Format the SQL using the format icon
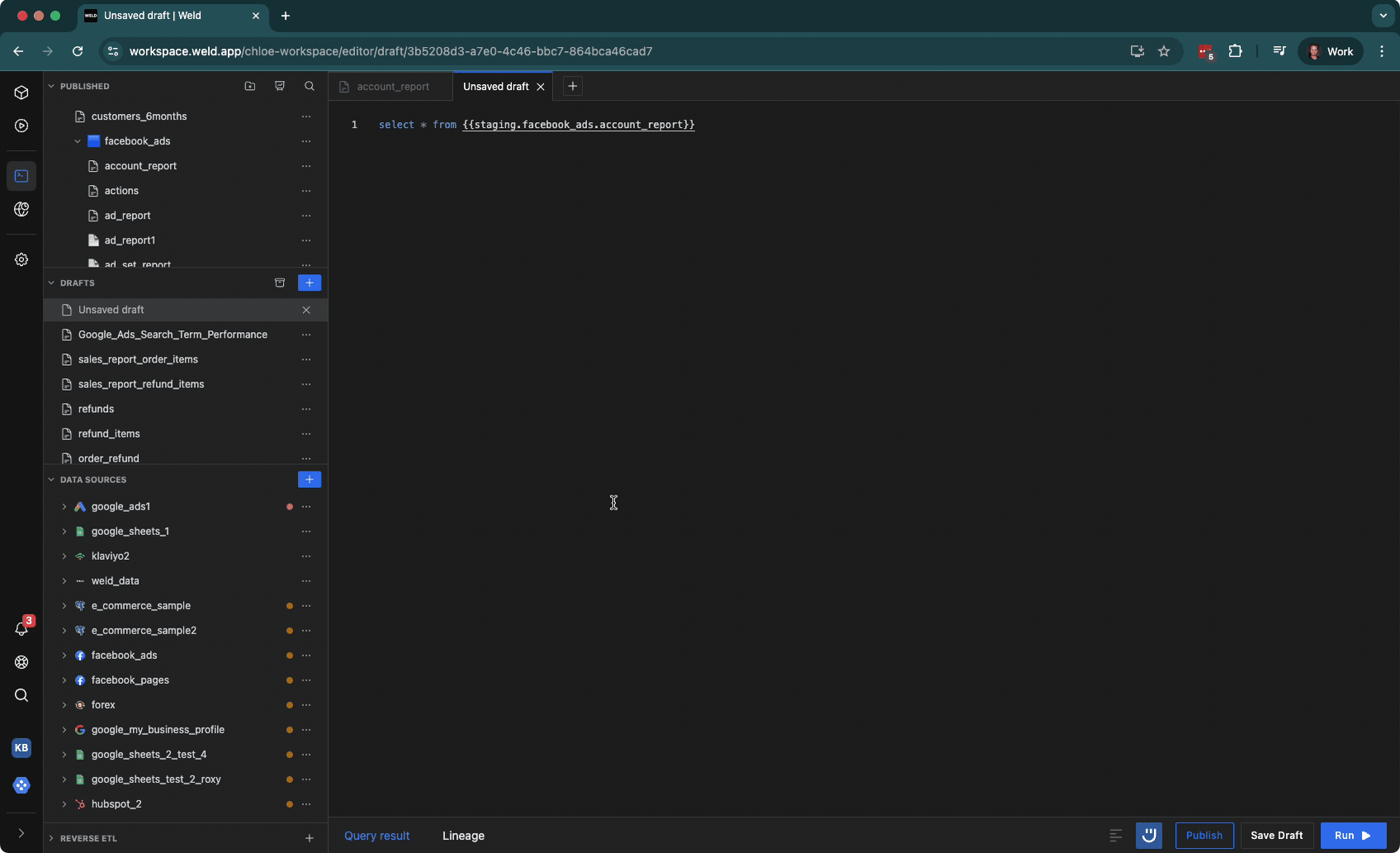 pyautogui.click(x=1115, y=836)
